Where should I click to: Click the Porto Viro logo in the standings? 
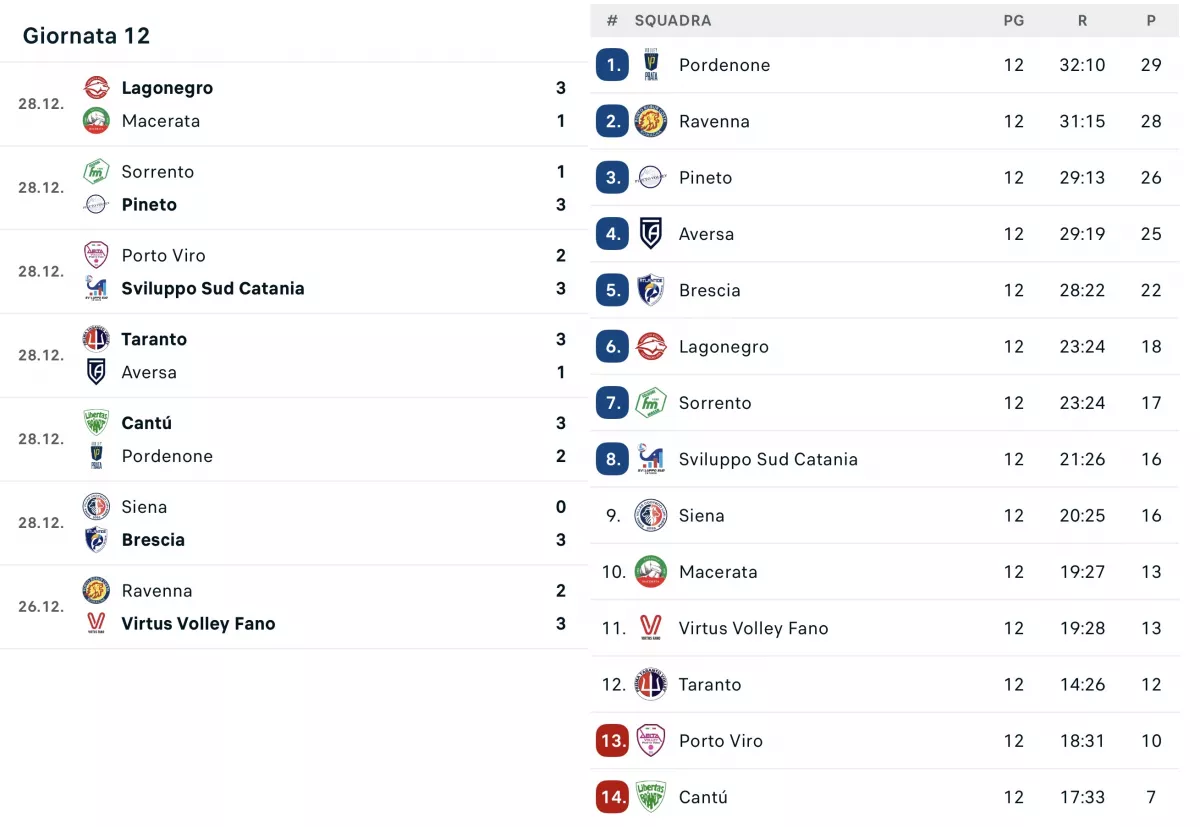click(651, 741)
